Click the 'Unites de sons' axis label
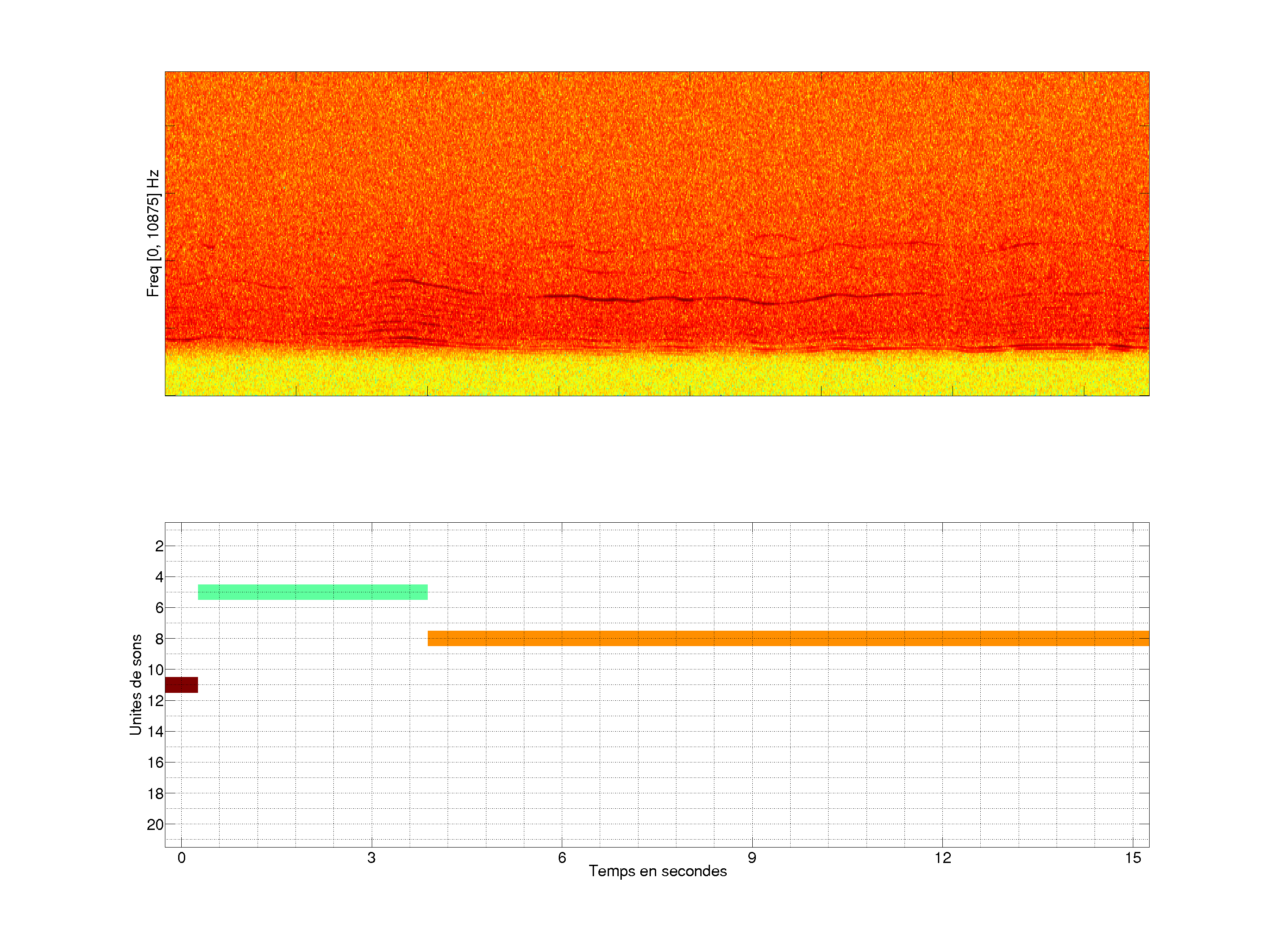The image size is (1270, 952). point(135,684)
